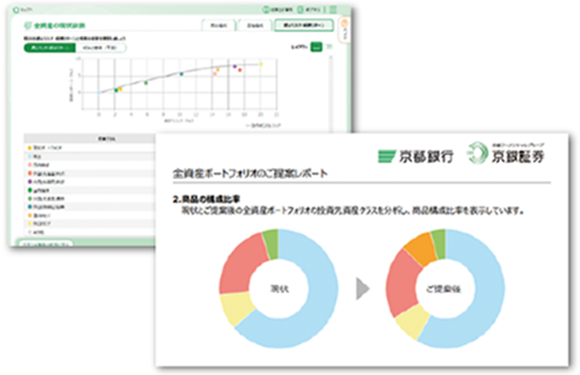The height and width of the screenshot is (375, 580).
Task: Click the teal point near risk 10
Action: pos(181,74)
